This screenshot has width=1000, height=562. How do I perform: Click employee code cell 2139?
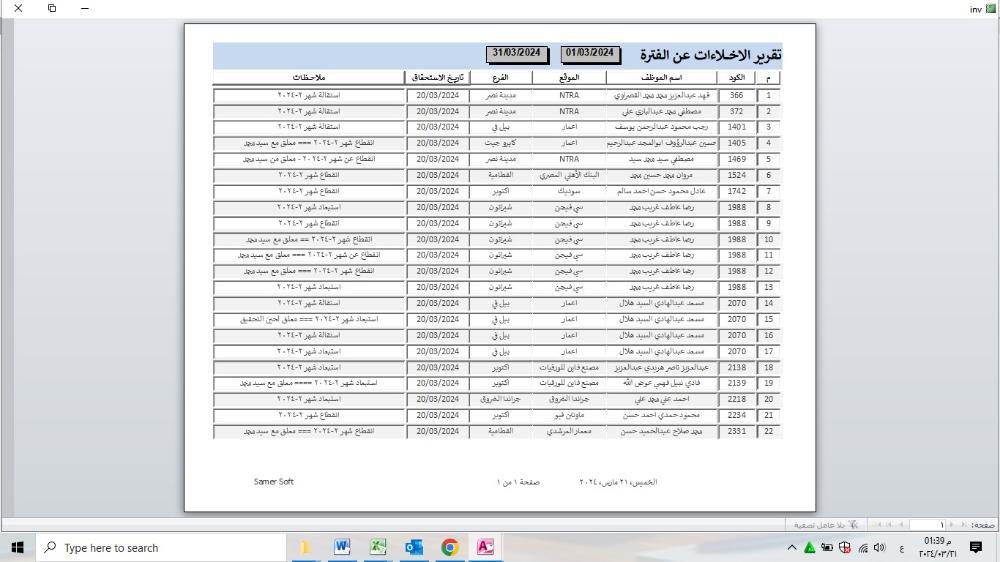coord(737,383)
